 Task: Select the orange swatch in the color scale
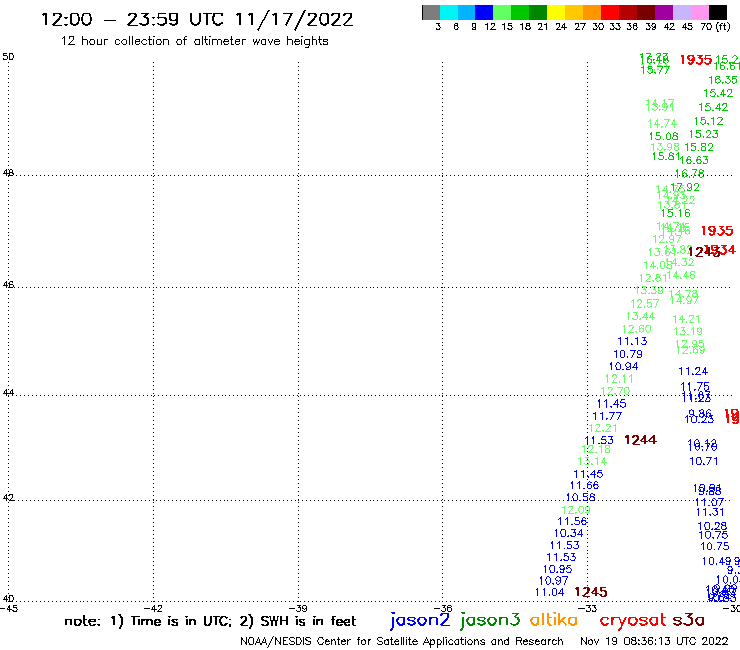[592, 12]
